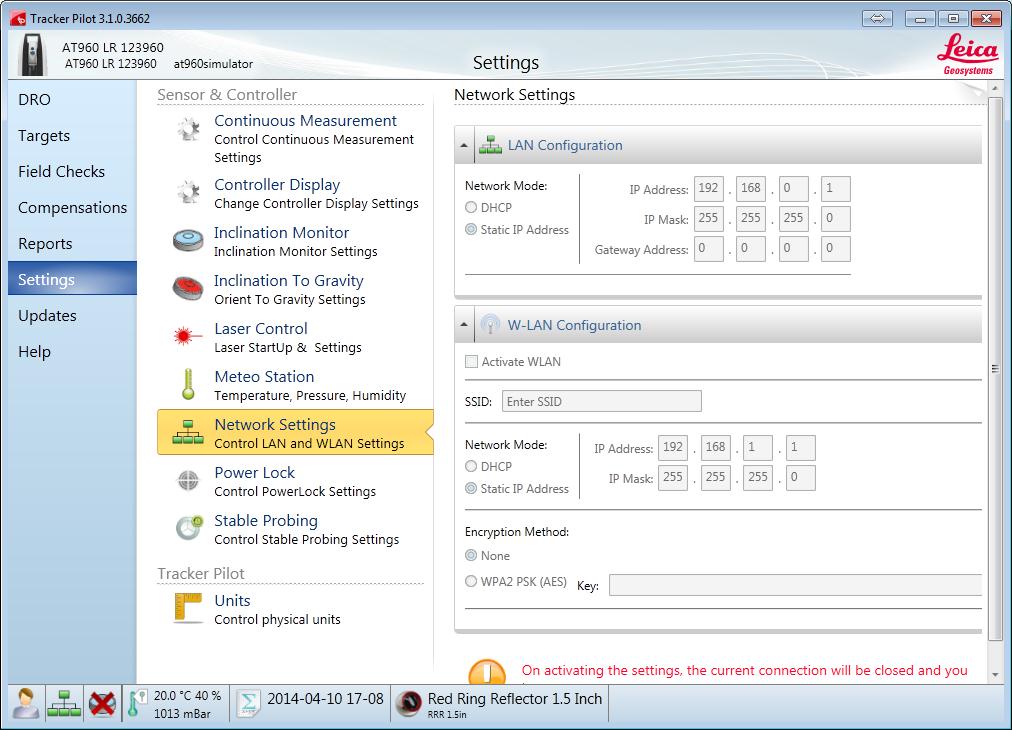Open the Reports section

44,243
